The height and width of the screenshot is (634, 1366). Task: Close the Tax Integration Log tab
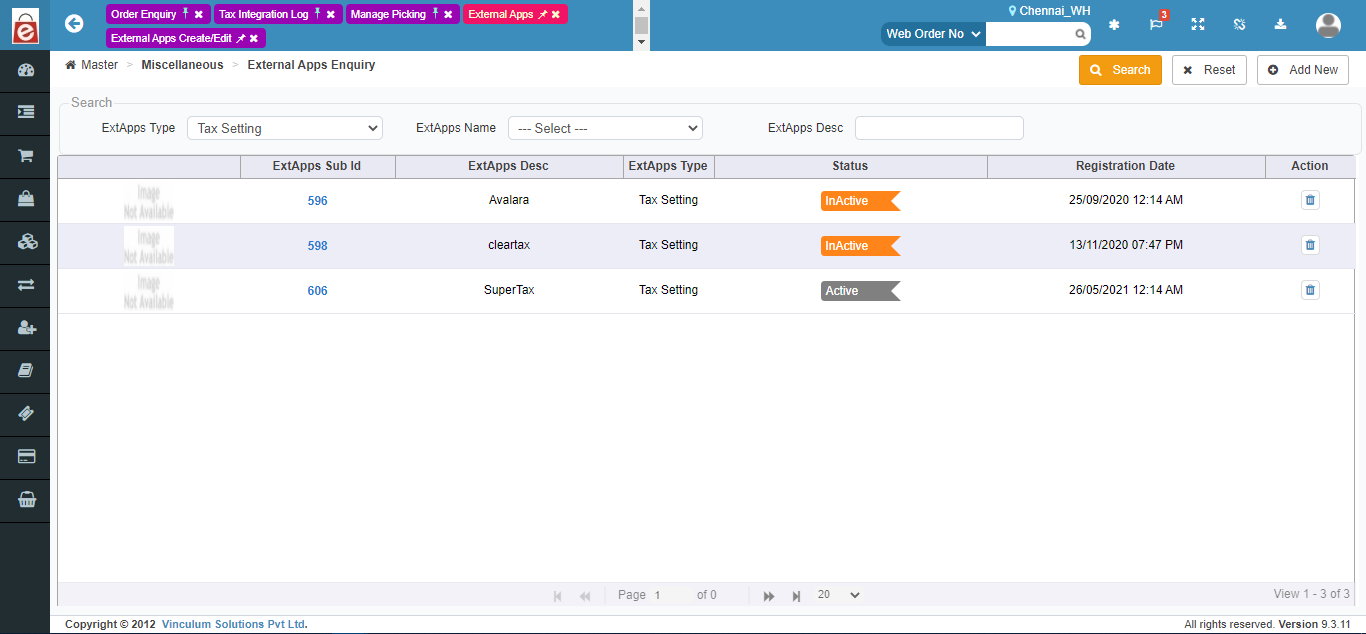tap(331, 15)
